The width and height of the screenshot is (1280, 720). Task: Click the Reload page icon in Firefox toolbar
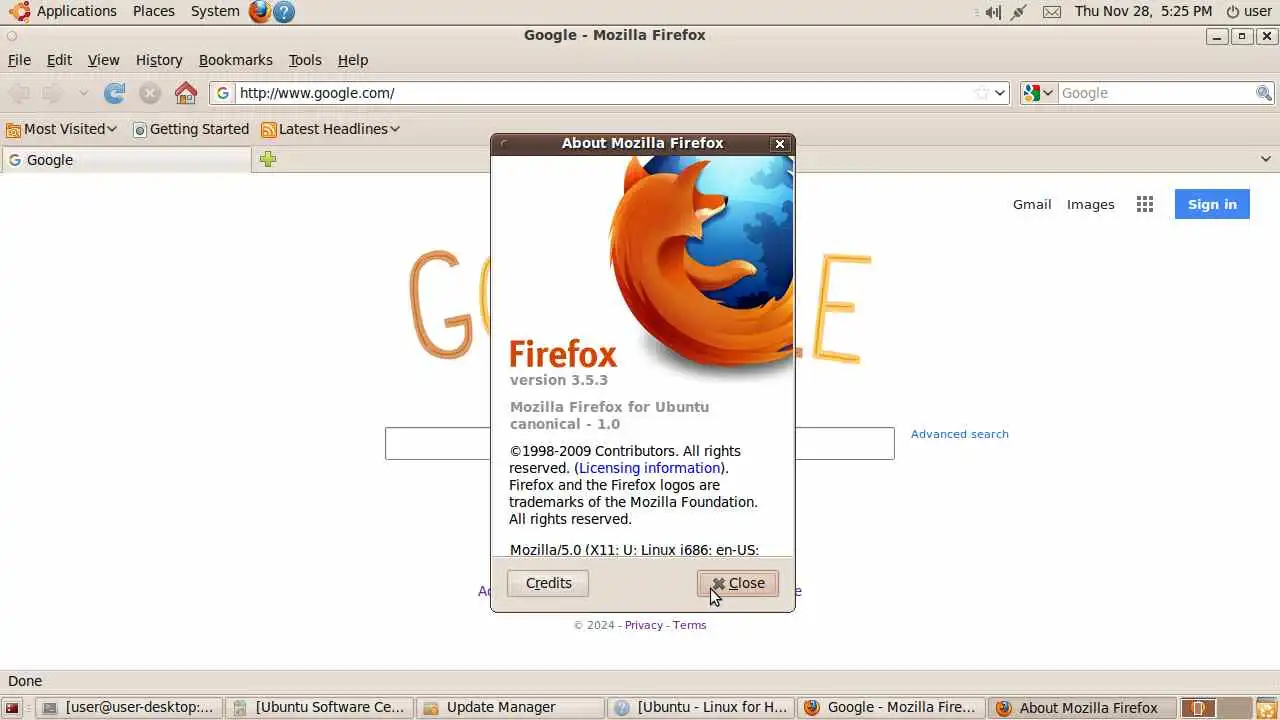pos(115,93)
